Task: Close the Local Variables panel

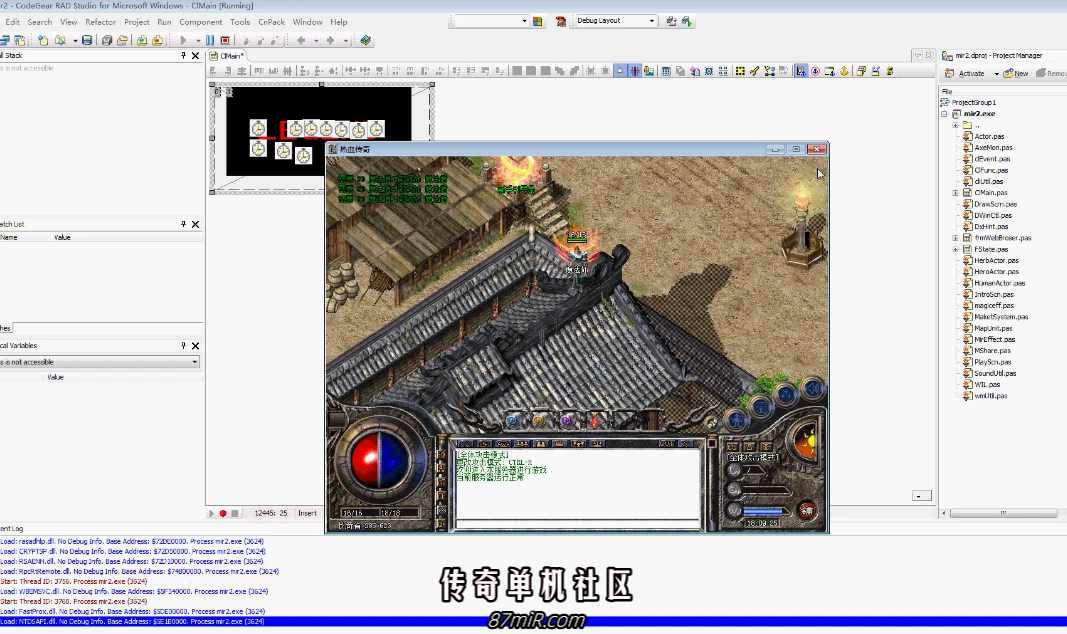Action: tap(196, 346)
